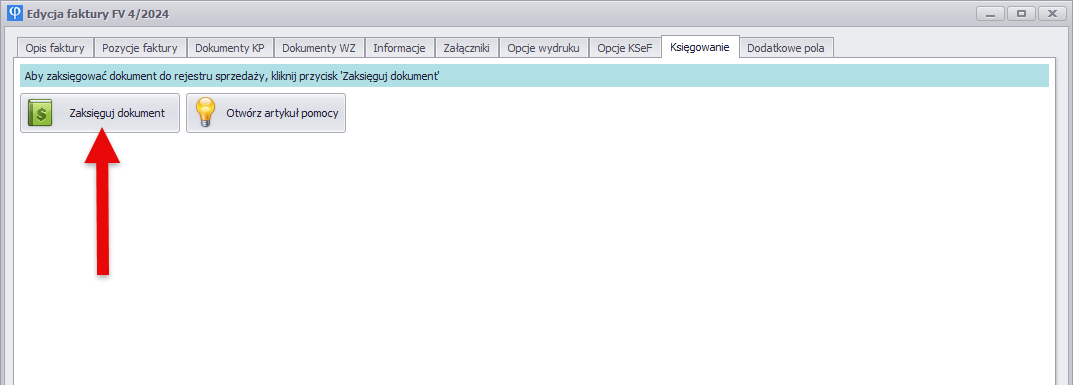Minimize the invoice editing window

tap(990, 13)
